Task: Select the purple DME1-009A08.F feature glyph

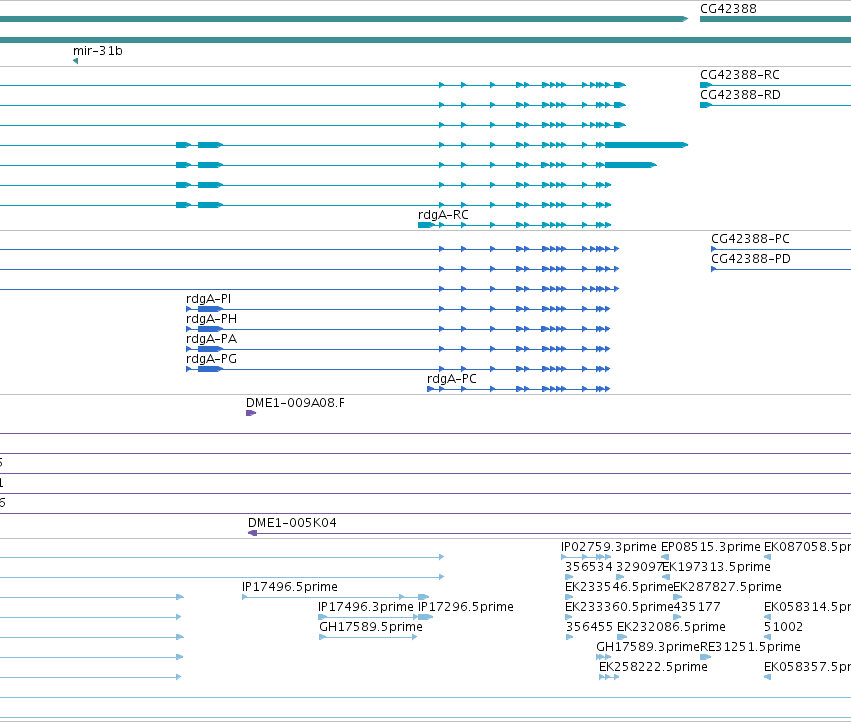Action: tap(251, 414)
